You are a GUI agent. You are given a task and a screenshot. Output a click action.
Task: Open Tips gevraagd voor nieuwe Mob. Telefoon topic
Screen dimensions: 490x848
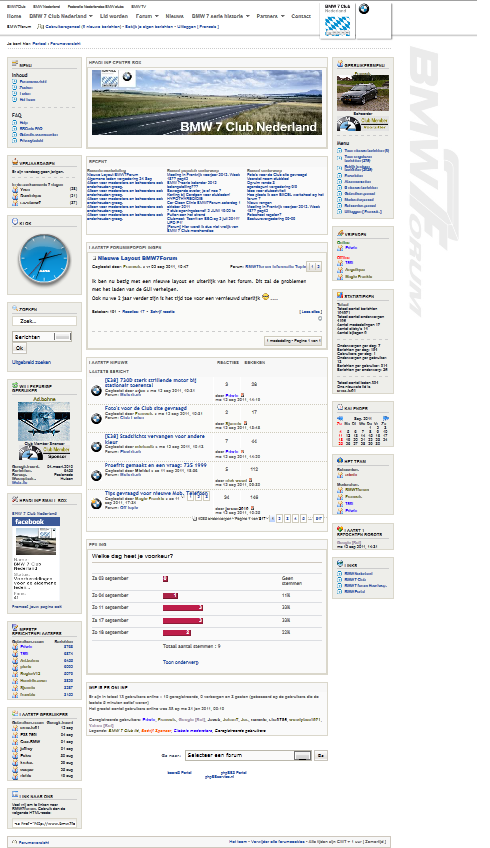[x=156, y=493]
